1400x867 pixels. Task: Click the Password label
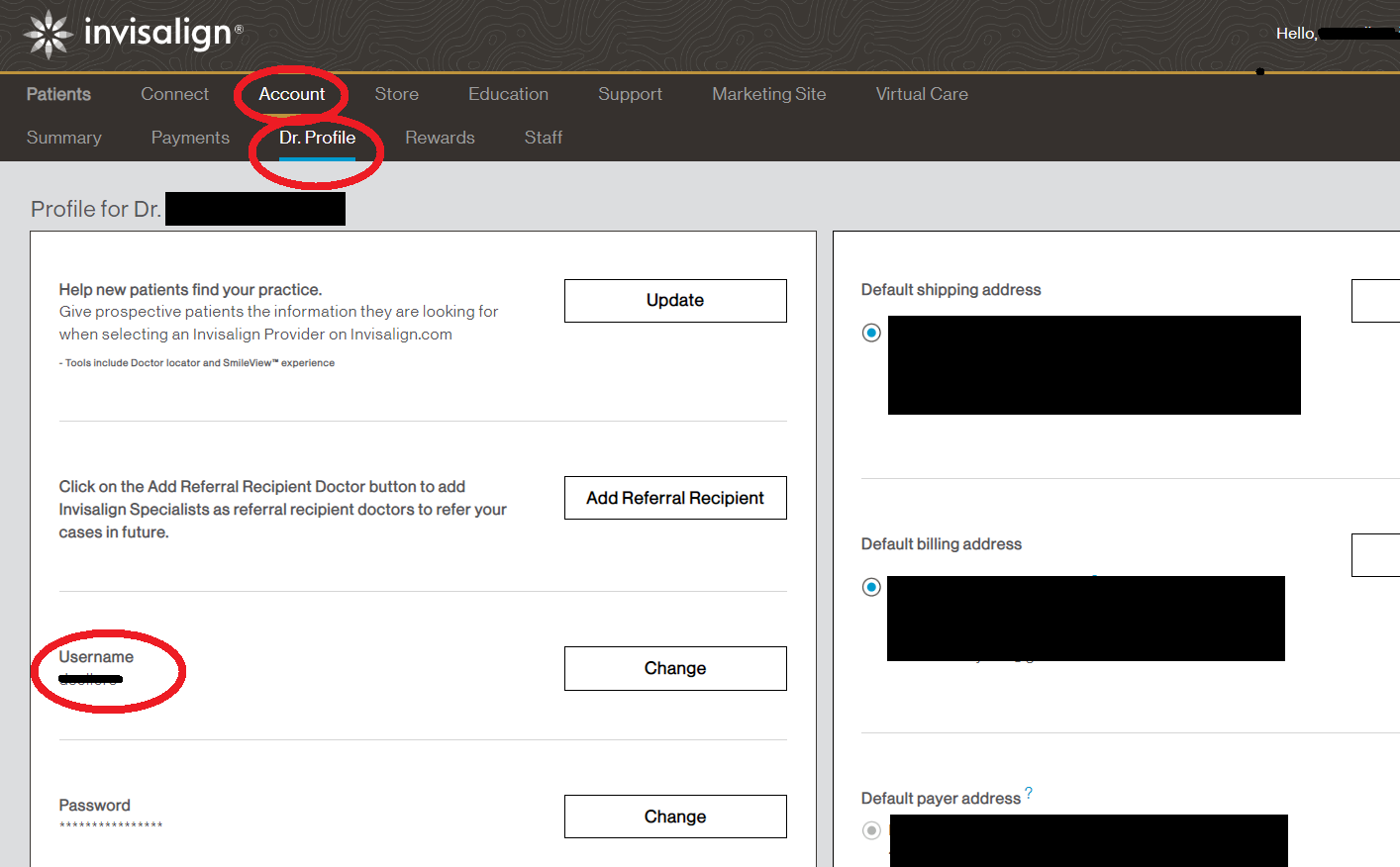pos(94,805)
